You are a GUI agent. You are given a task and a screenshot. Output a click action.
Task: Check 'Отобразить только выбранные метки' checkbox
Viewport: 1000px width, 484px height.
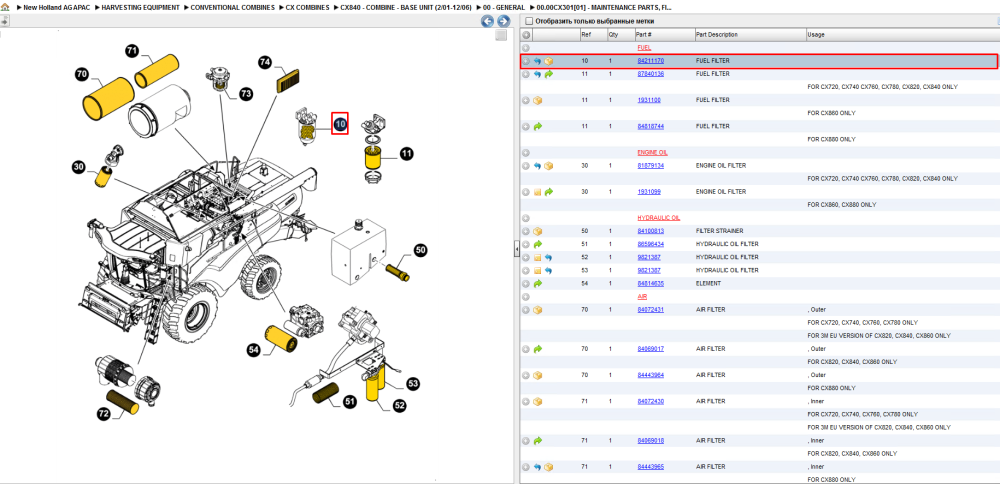[528, 21]
